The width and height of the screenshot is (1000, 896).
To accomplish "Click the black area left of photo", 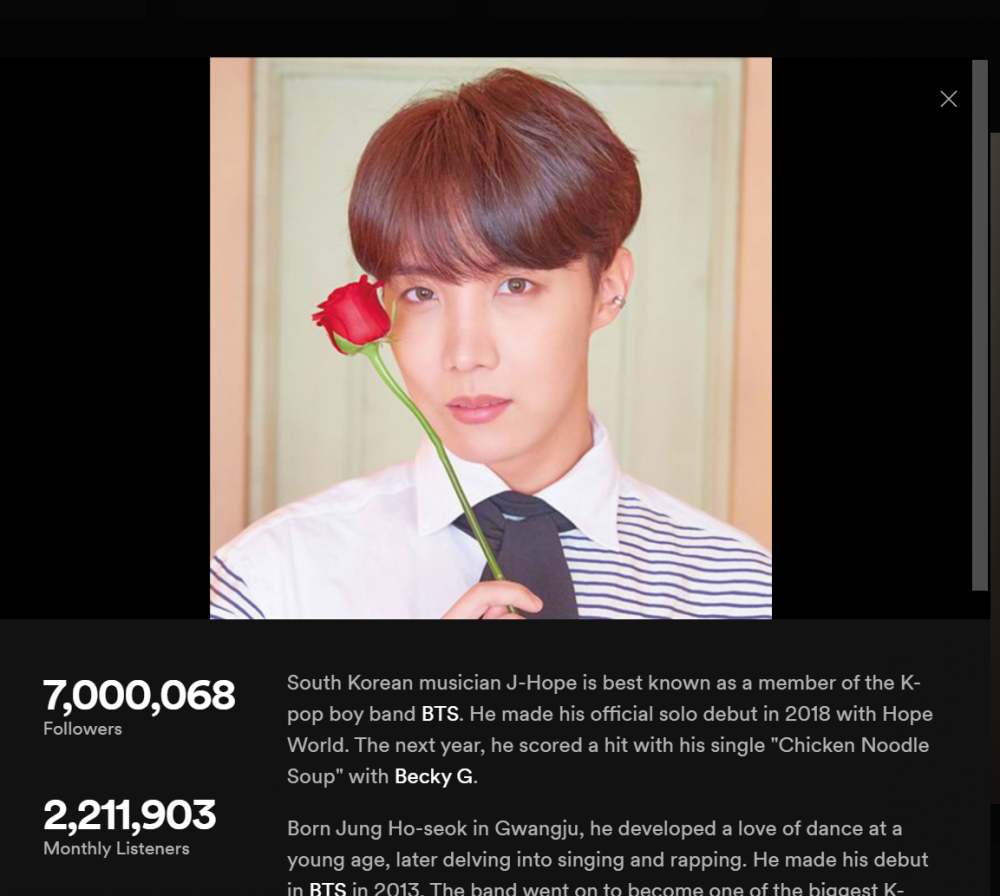I will coord(105,338).
